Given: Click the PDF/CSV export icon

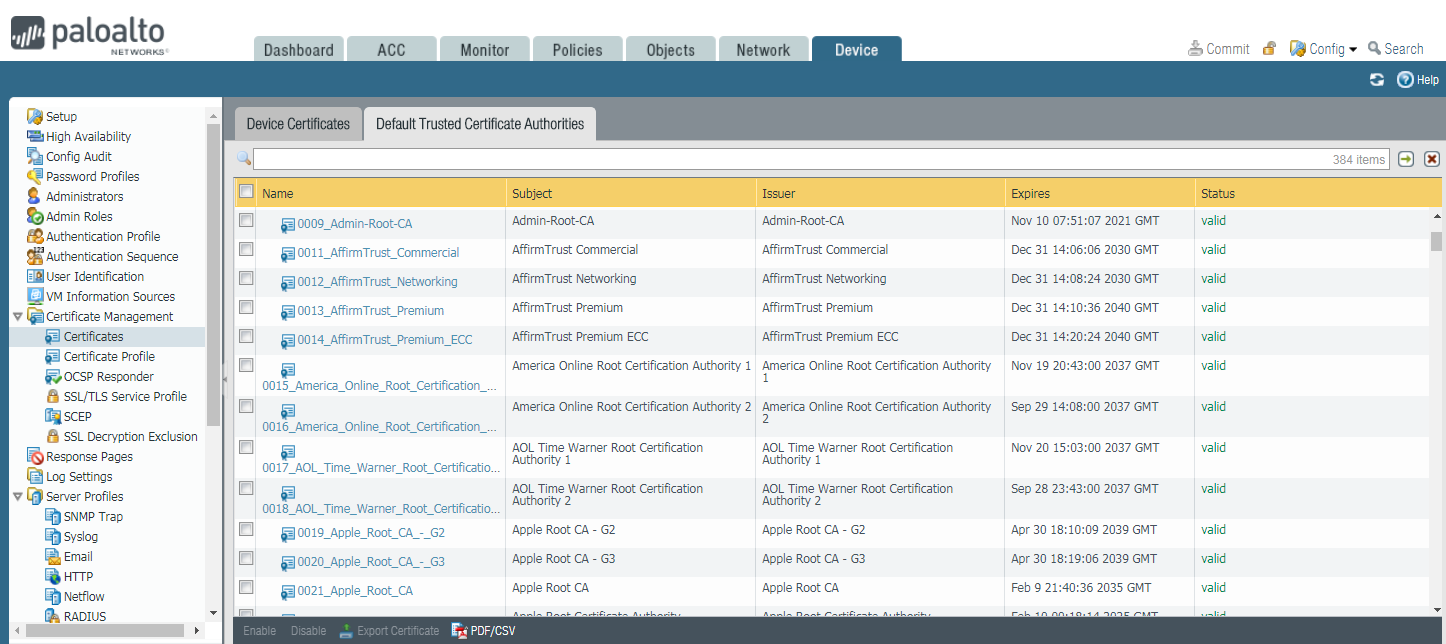Looking at the screenshot, I should coord(460,631).
